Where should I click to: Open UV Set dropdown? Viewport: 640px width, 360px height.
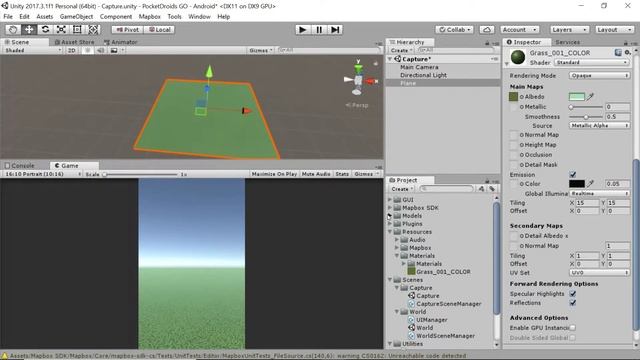(599, 273)
